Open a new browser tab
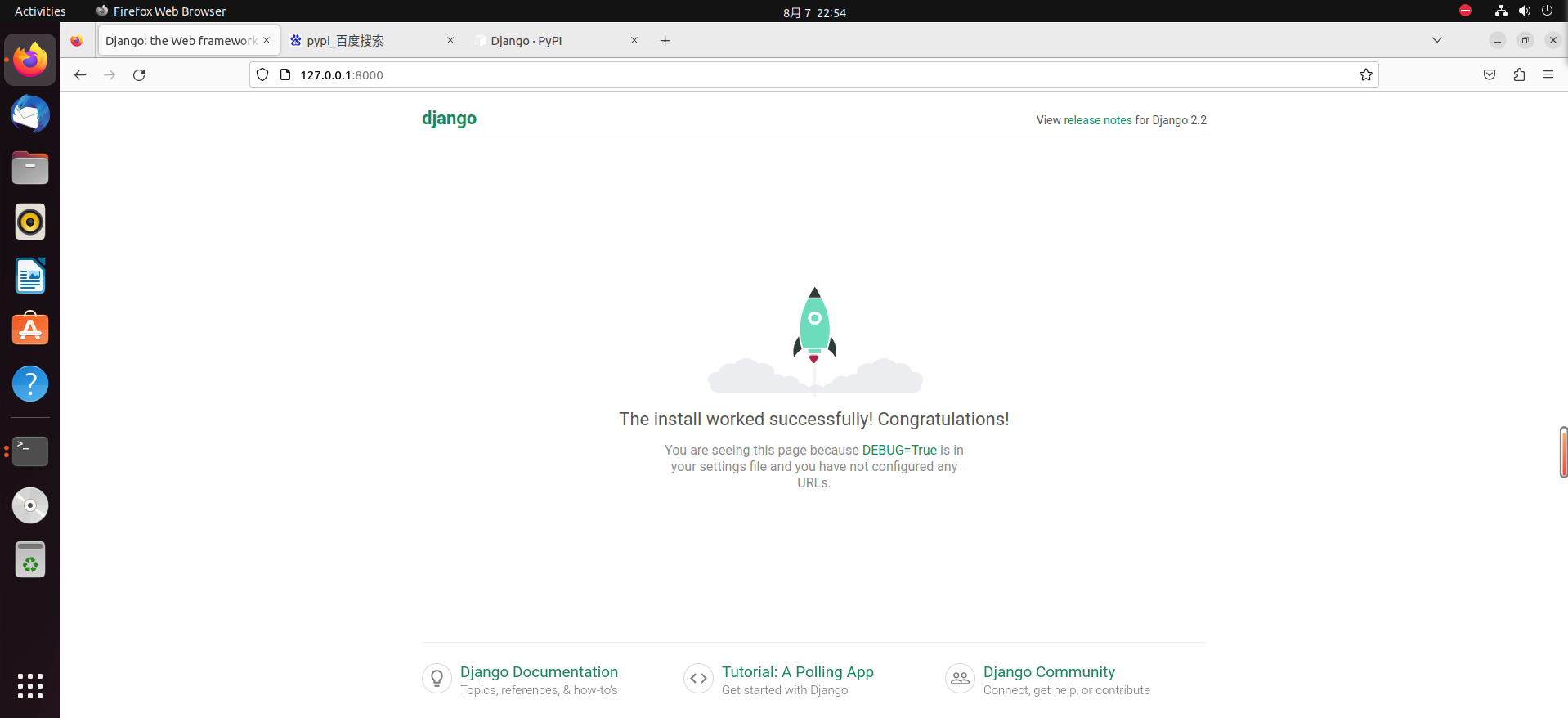 point(665,41)
